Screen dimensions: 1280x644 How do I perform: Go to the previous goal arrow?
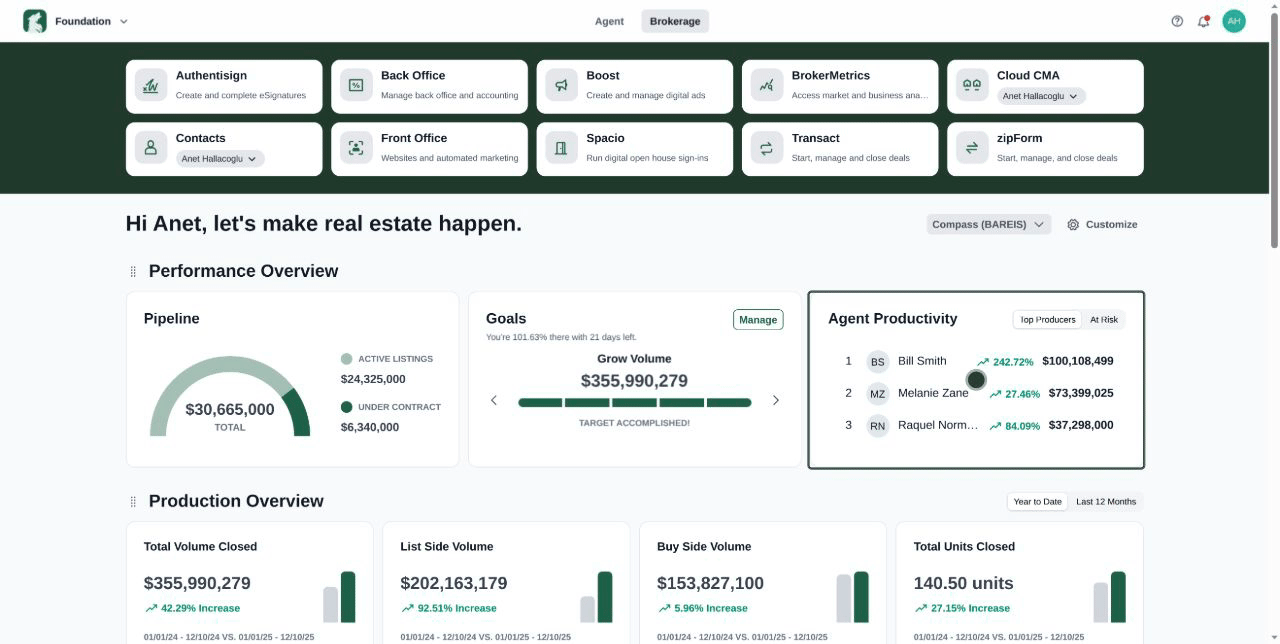coord(494,400)
